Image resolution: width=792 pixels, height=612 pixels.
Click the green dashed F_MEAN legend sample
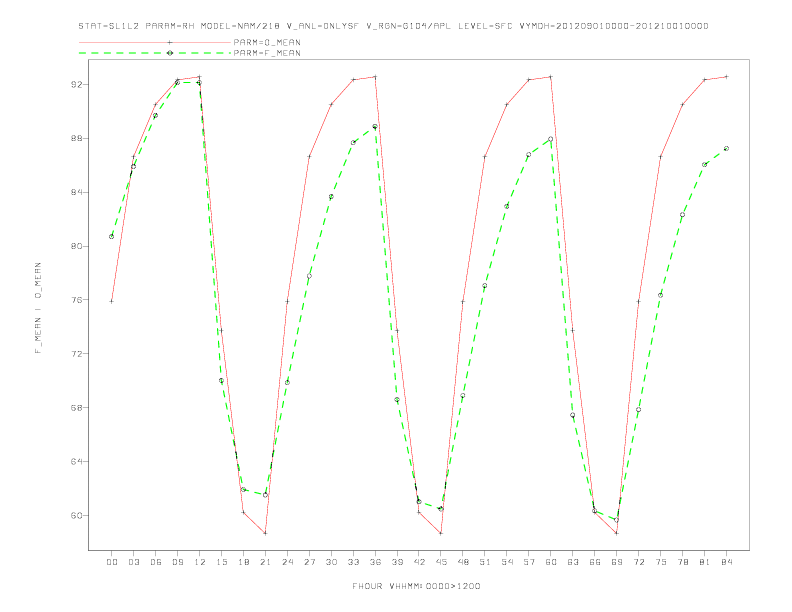(x=155, y=53)
